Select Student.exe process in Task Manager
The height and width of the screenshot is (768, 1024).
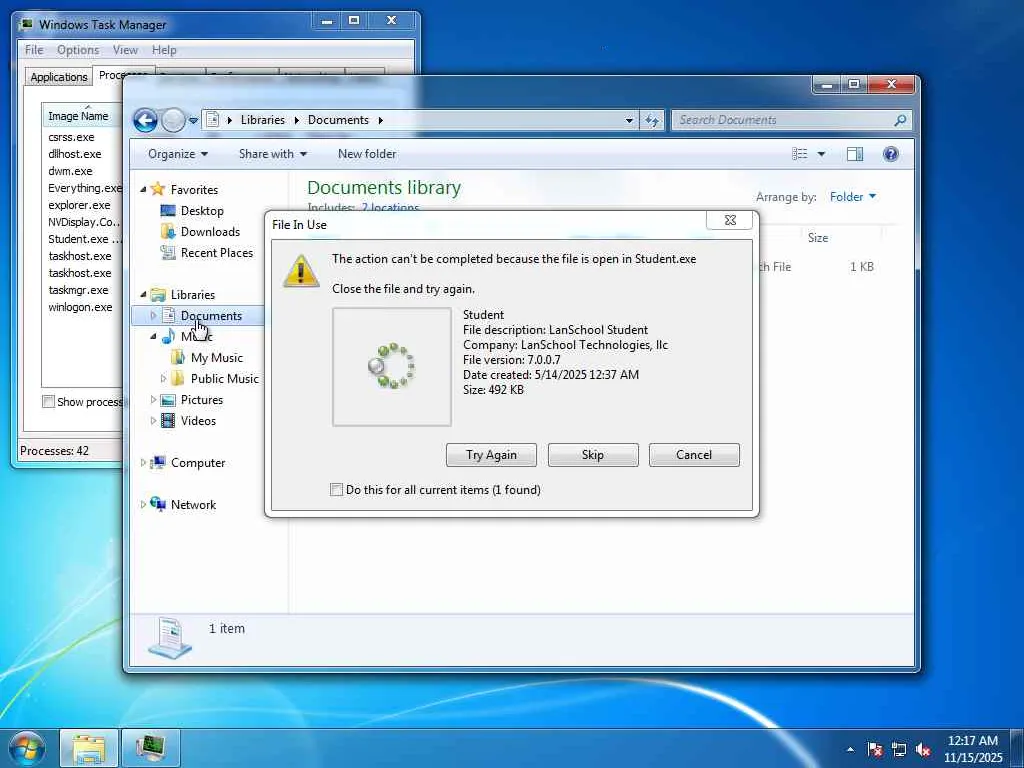point(83,239)
